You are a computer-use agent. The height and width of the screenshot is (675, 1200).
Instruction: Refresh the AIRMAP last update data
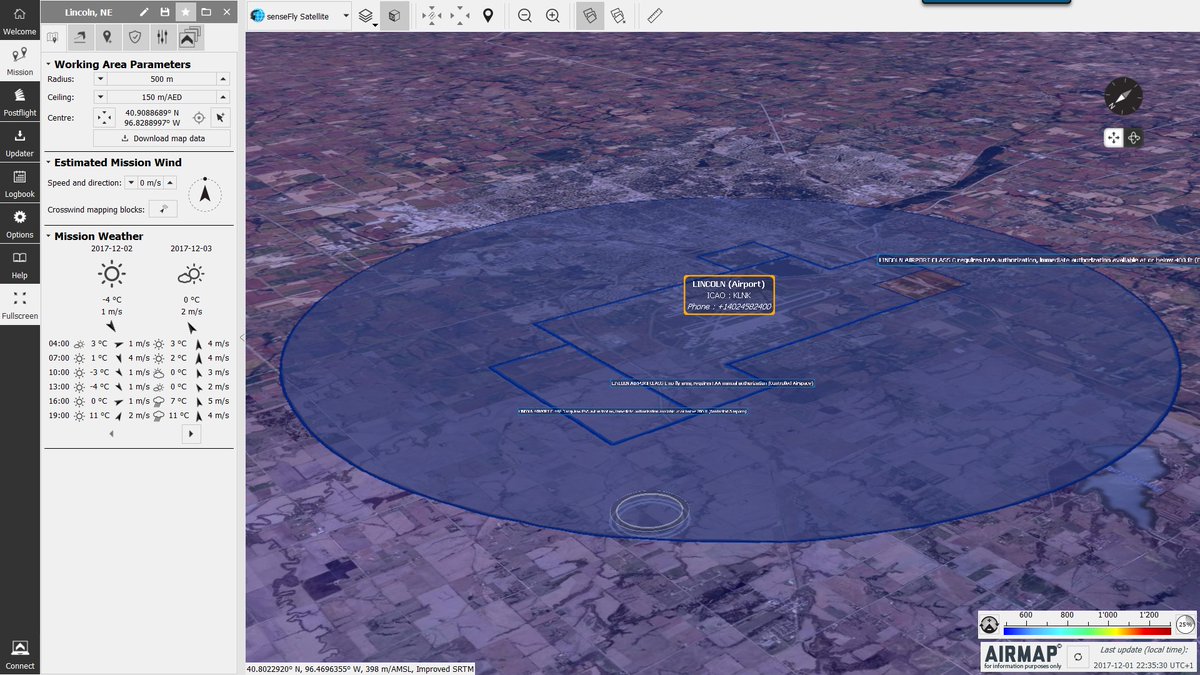pos(1077,657)
